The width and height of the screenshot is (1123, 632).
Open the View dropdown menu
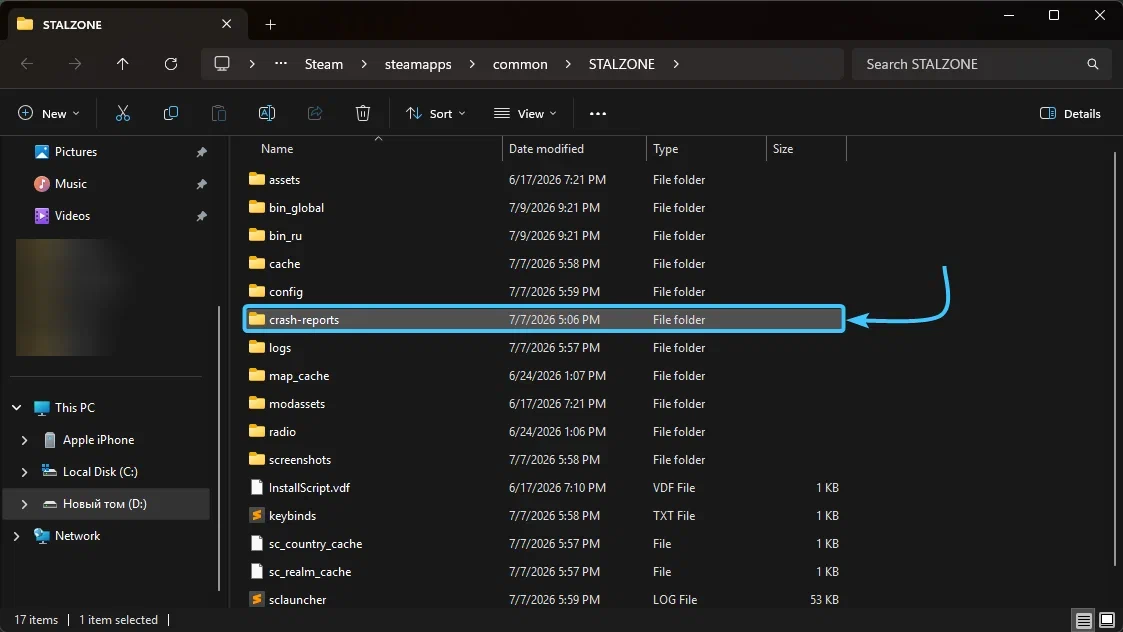(525, 113)
